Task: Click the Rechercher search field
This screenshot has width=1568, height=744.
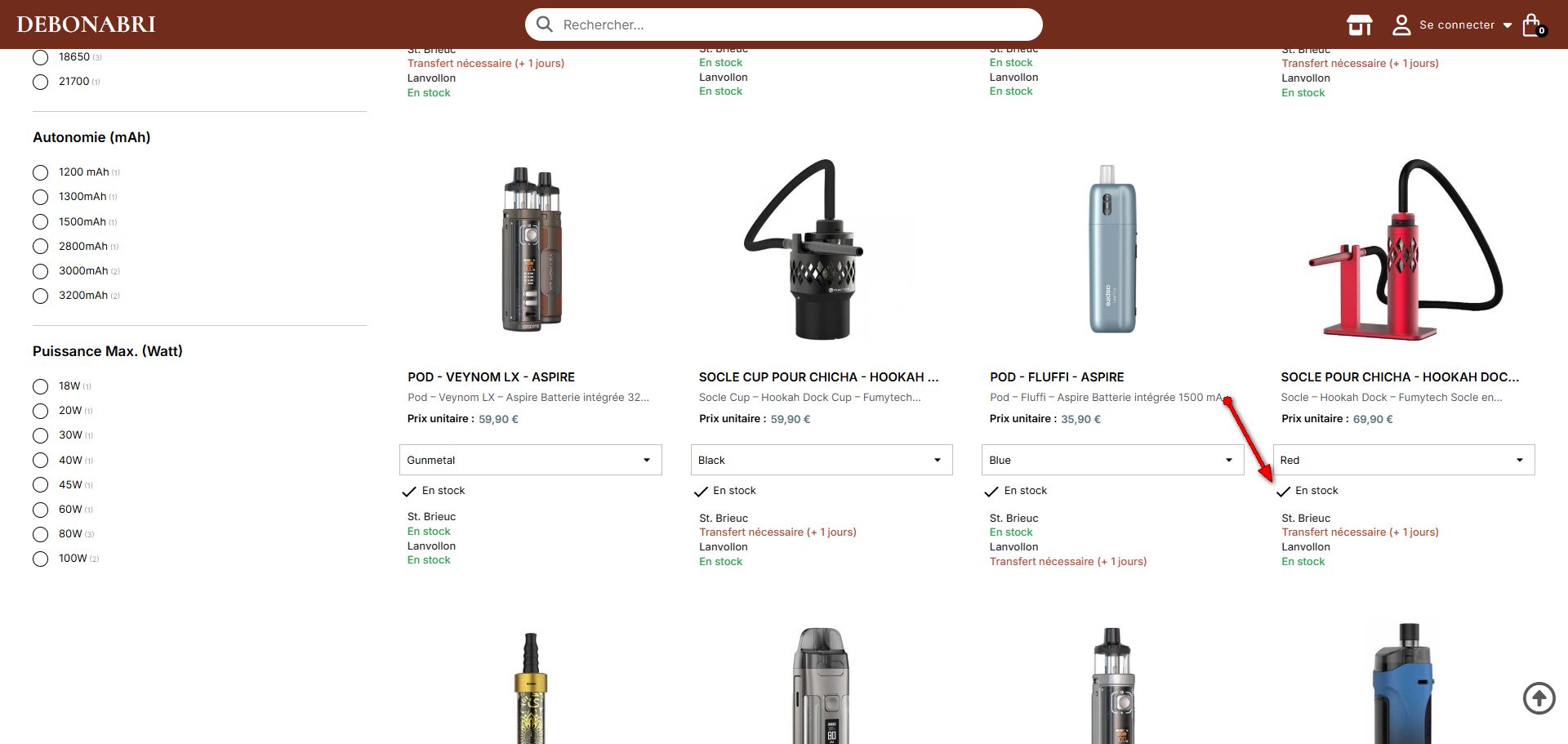Action: click(x=784, y=25)
